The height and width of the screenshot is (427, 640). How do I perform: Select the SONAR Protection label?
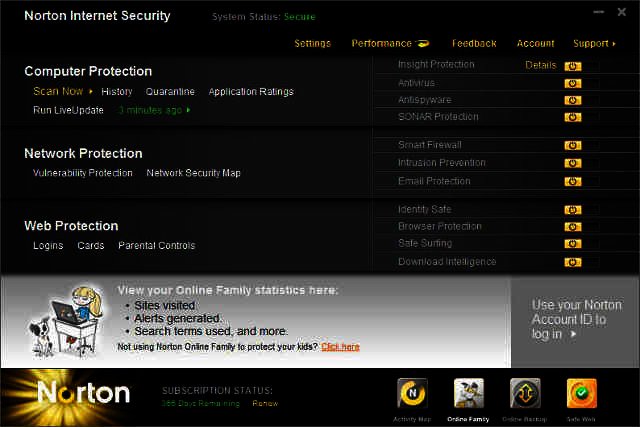pyautogui.click(x=438, y=117)
